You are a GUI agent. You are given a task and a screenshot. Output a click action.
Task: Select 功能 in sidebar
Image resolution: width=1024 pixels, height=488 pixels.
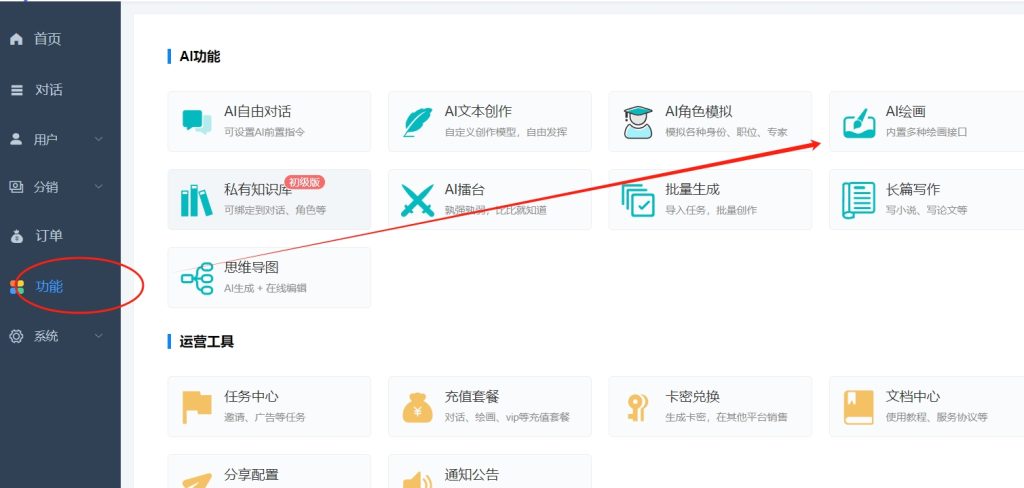49,286
